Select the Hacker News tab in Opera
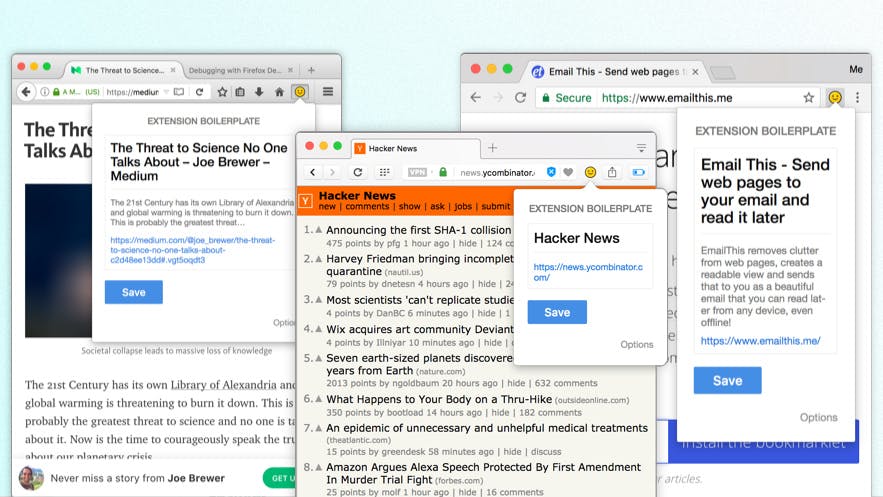The height and width of the screenshot is (497, 883). [417, 149]
